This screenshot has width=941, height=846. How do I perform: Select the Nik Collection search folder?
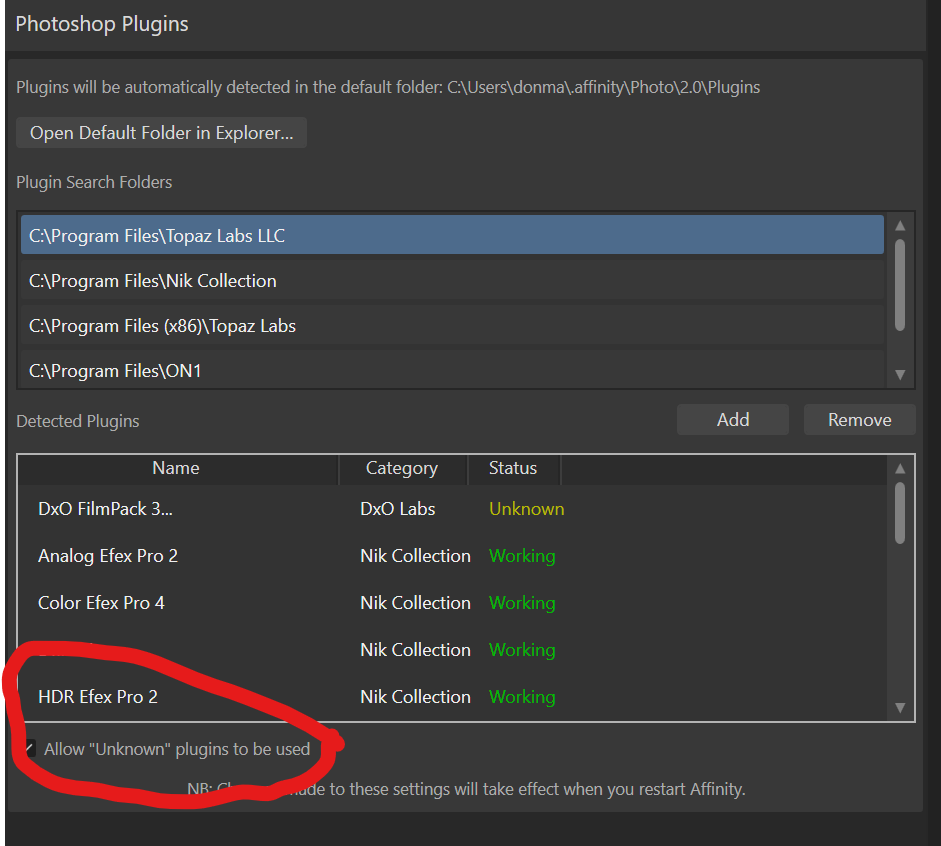coord(452,280)
